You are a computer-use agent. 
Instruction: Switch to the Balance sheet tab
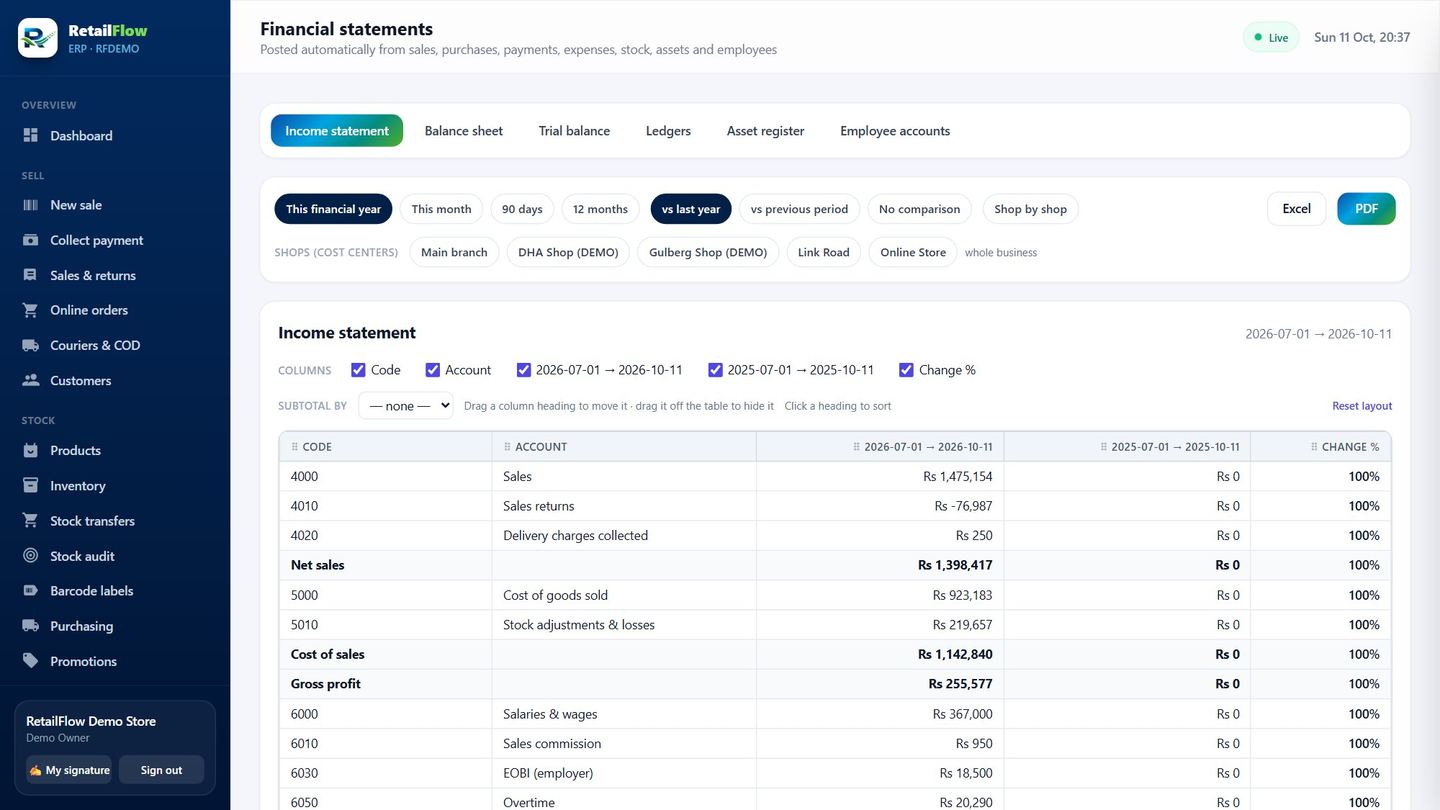coord(464,131)
